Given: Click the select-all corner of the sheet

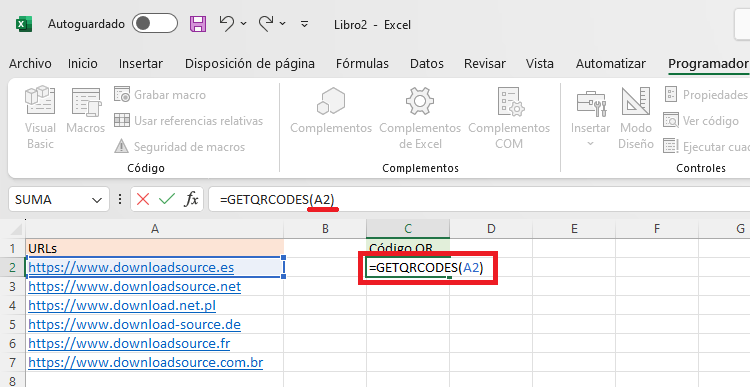Looking at the screenshot, I should (x=12, y=229).
